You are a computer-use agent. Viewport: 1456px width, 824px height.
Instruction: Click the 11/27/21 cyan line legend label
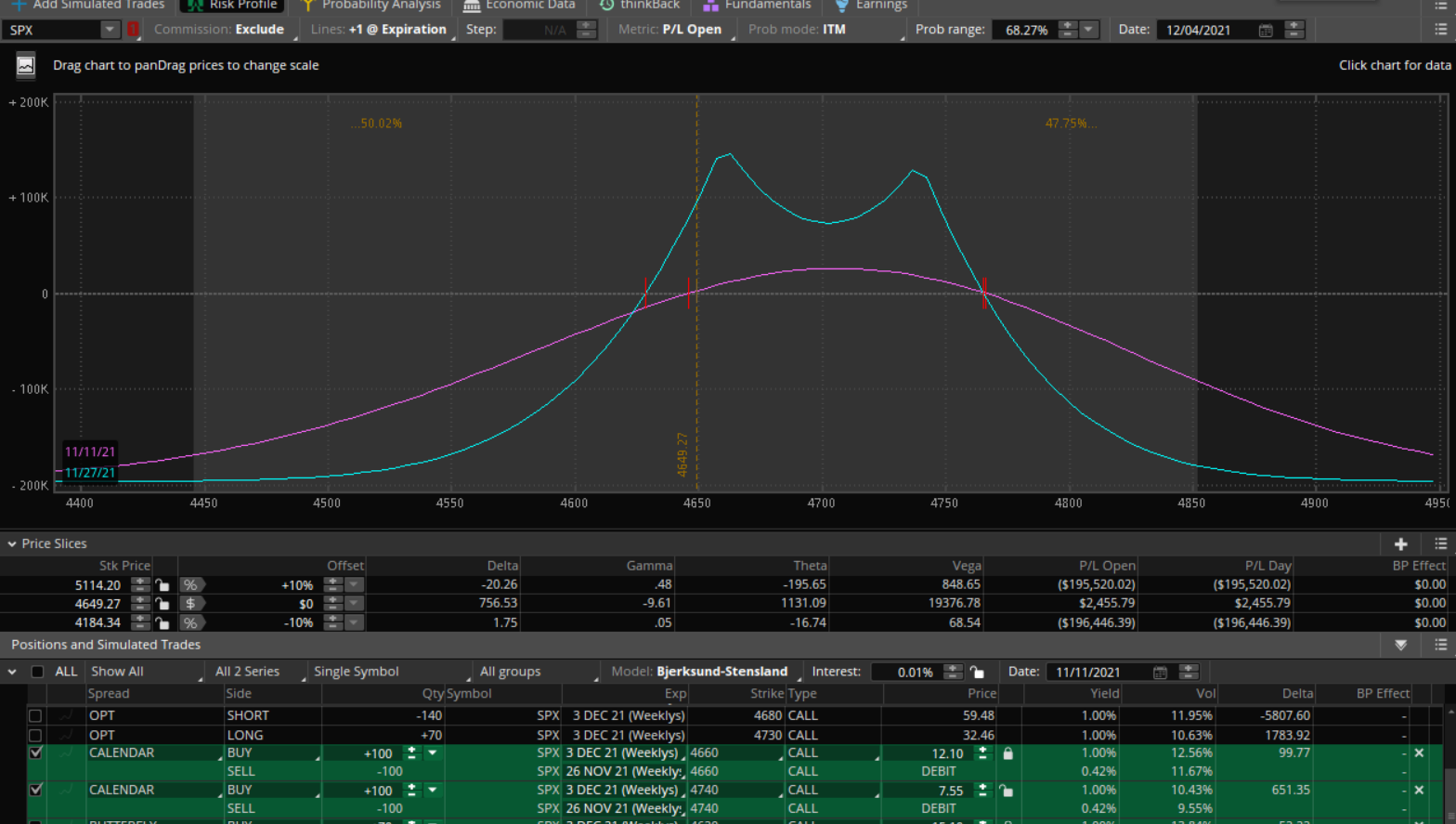pyautogui.click(x=90, y=473)
